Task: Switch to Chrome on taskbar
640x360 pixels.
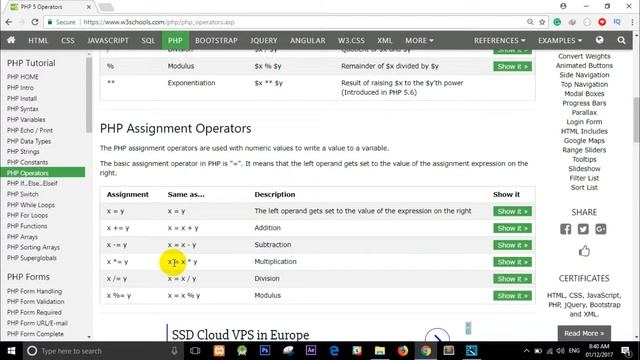Action: tap(426, 351)
